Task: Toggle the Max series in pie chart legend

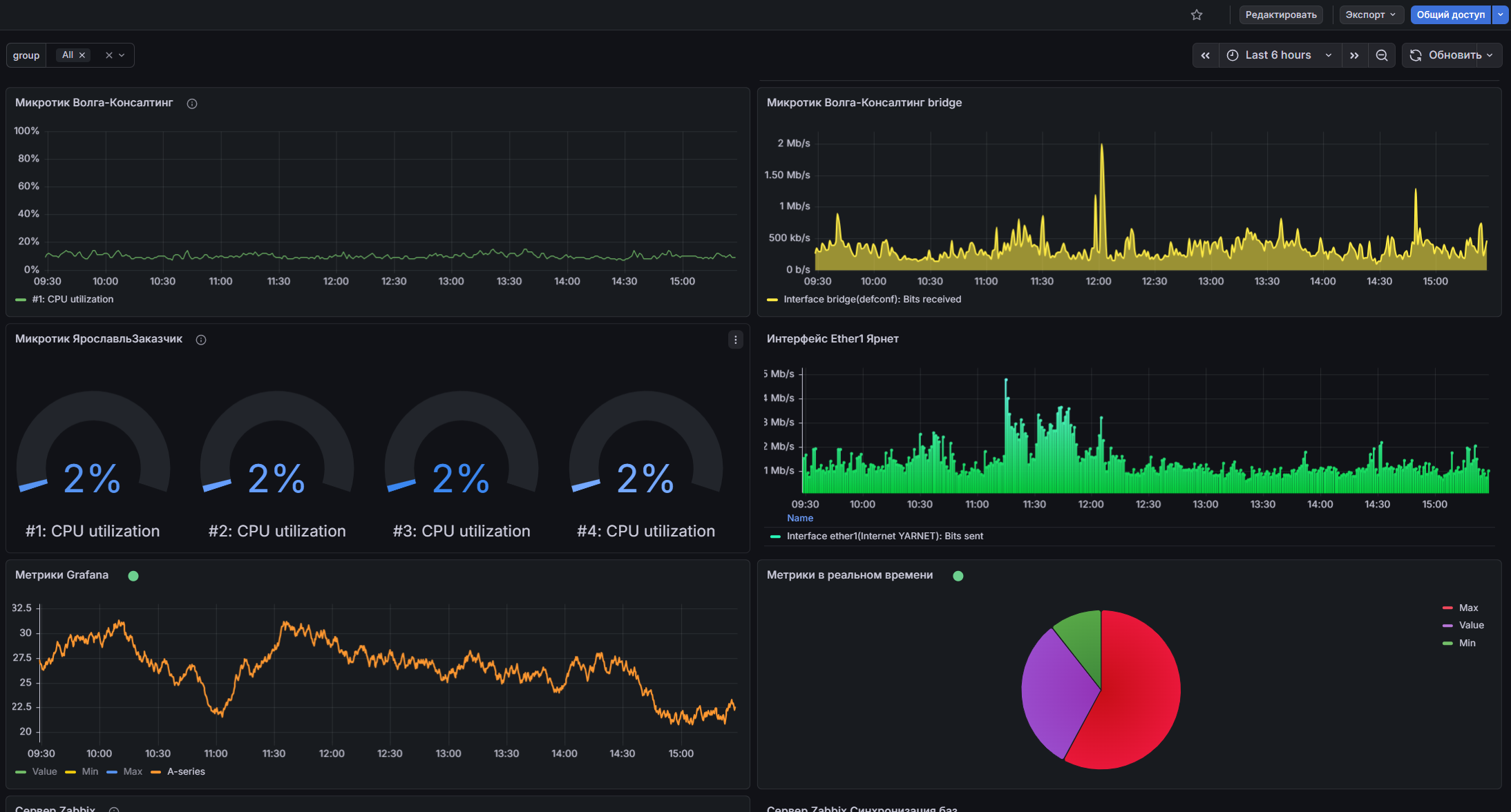Action: coord(1467,608)
